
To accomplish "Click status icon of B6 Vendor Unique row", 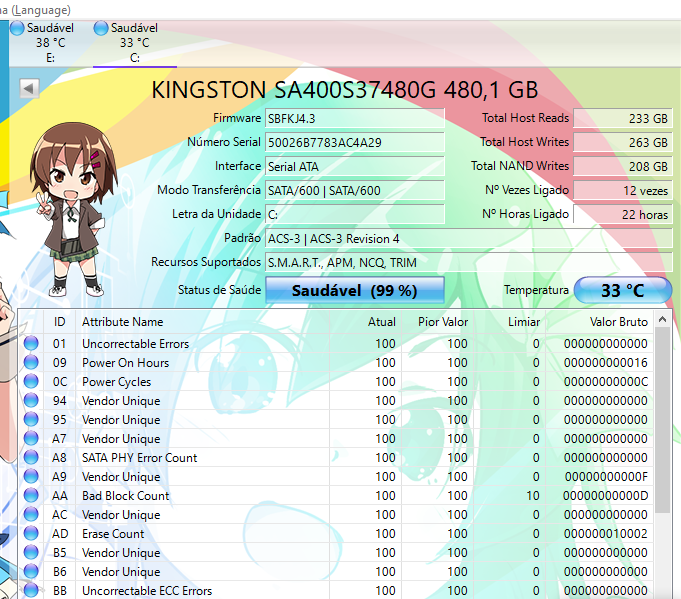I will point(31,571).
